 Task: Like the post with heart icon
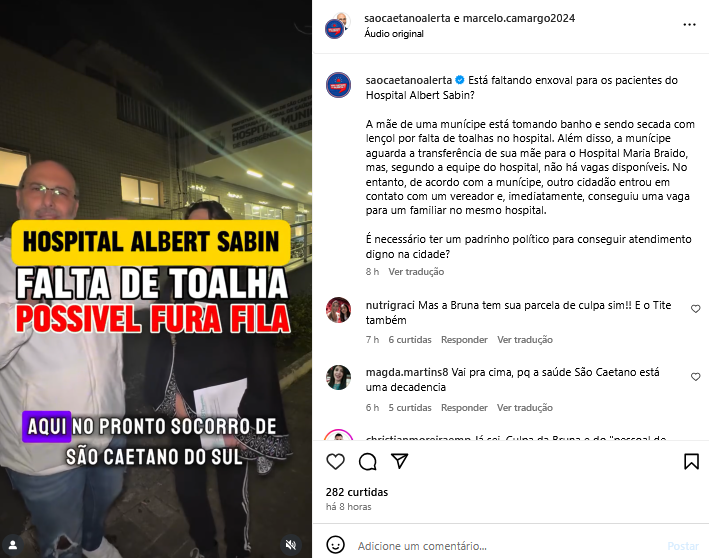pos(336,462)
